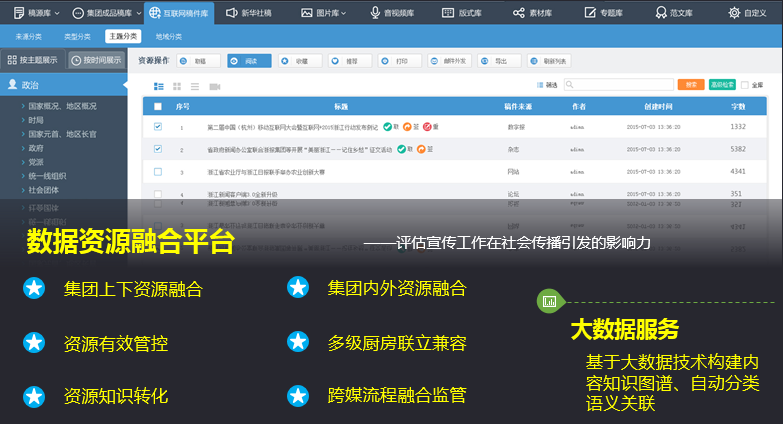The width and height of the screenshot is (783, 424).
Task: Uncheck the checkbox for row 1
Action: coord(158,127)
